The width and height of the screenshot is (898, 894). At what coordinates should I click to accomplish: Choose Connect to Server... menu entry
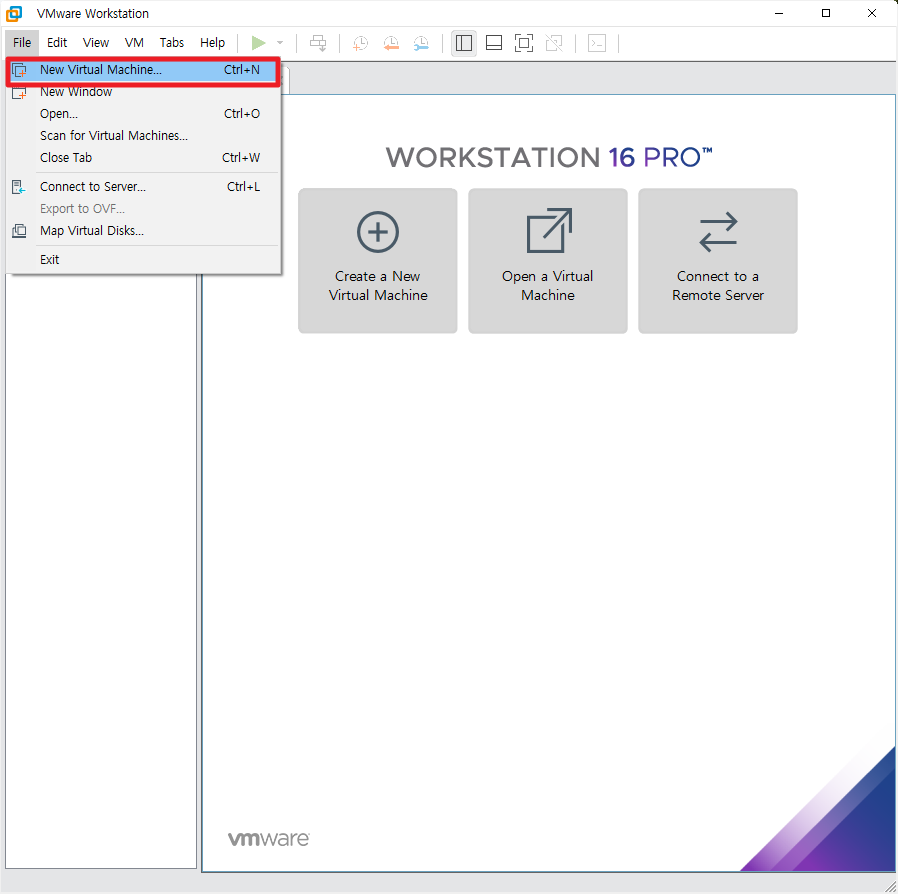[143, 187]
